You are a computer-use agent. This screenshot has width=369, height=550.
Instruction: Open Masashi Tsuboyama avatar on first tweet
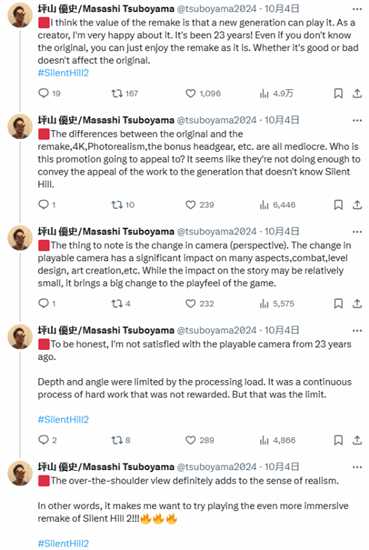(x=20, y=15)
